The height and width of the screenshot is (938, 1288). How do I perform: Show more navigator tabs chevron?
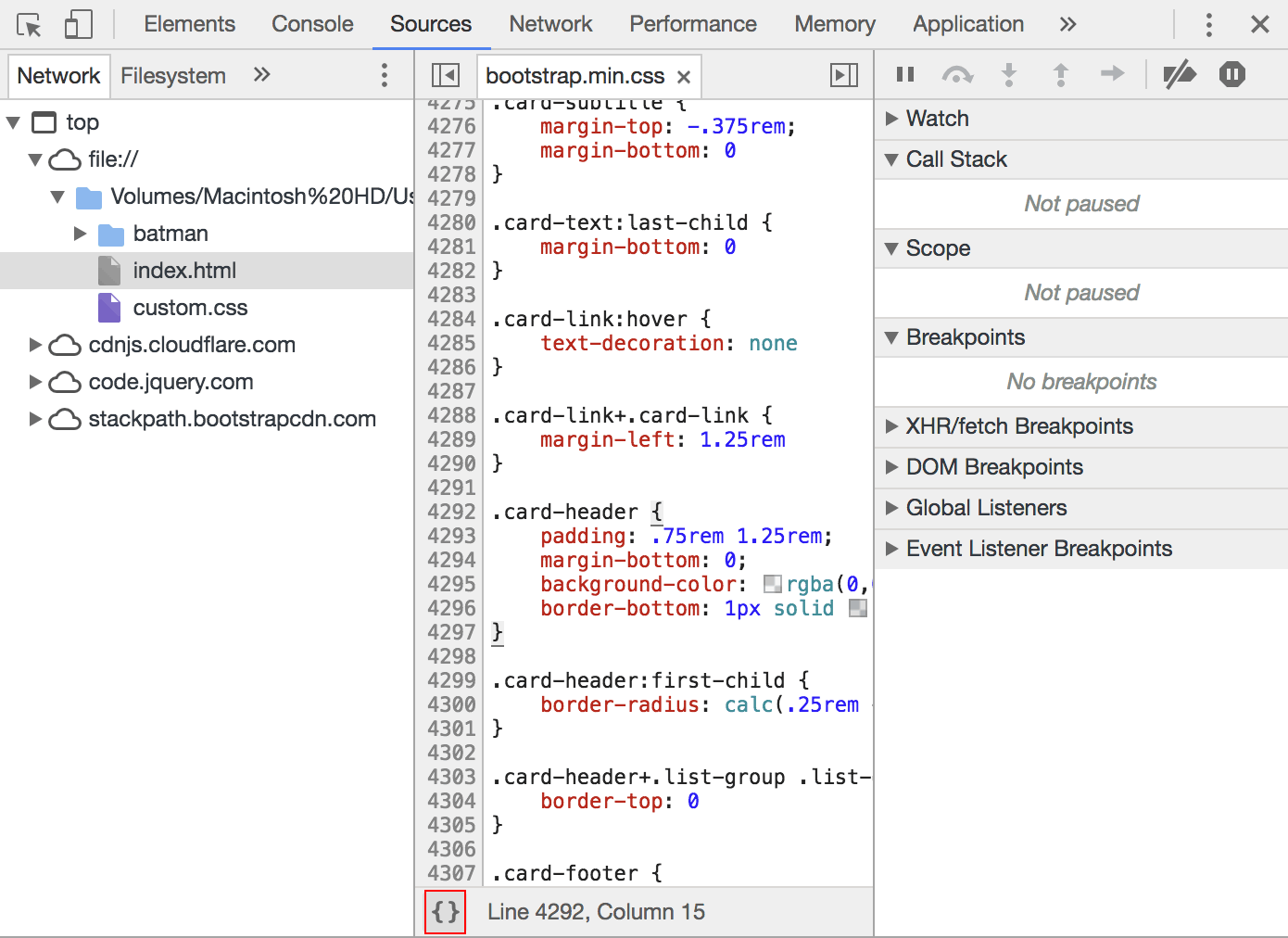(262, 74)
